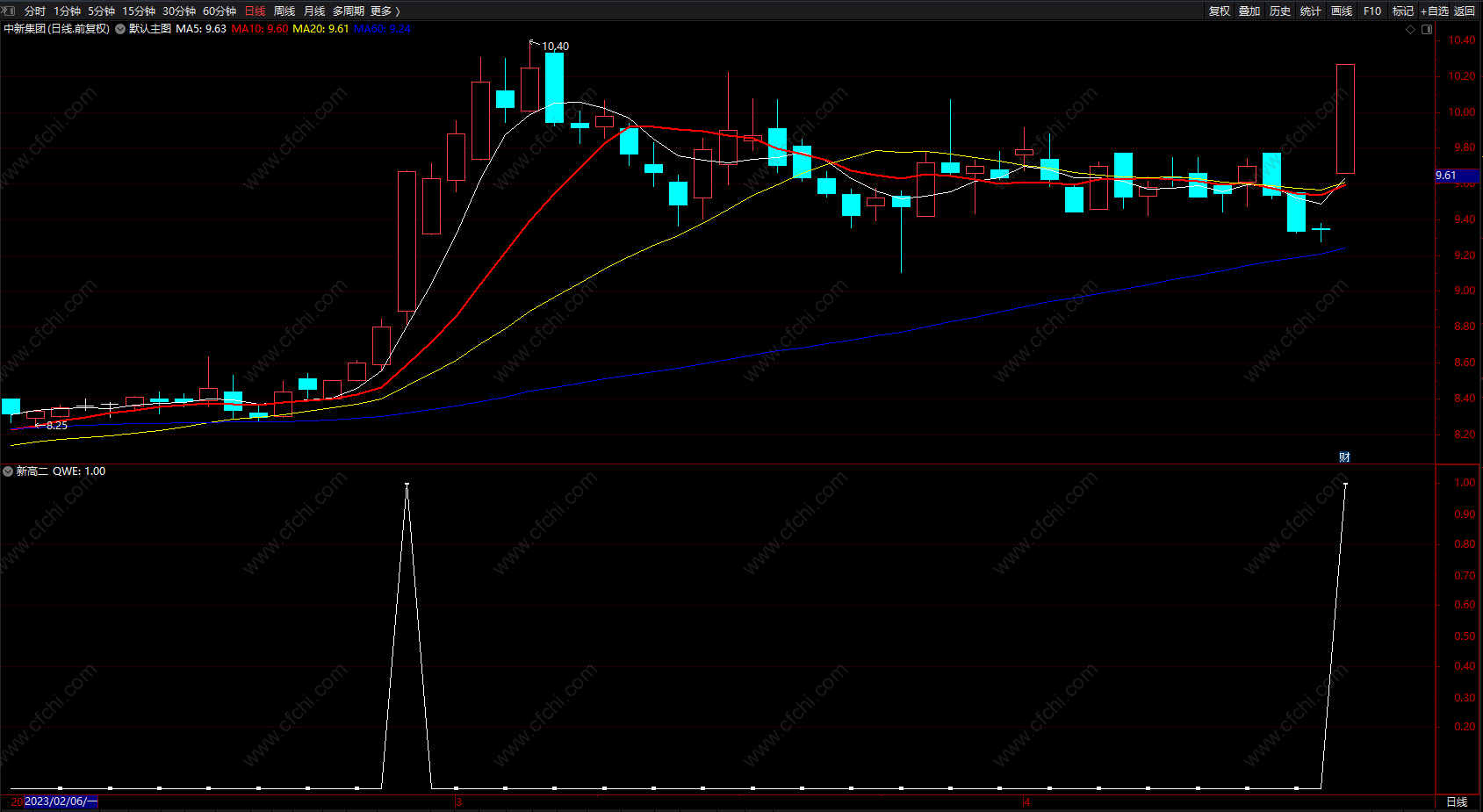Click the QWE: 1.00 indicator value
1483x812 pixels.
[x=79, y=471]
